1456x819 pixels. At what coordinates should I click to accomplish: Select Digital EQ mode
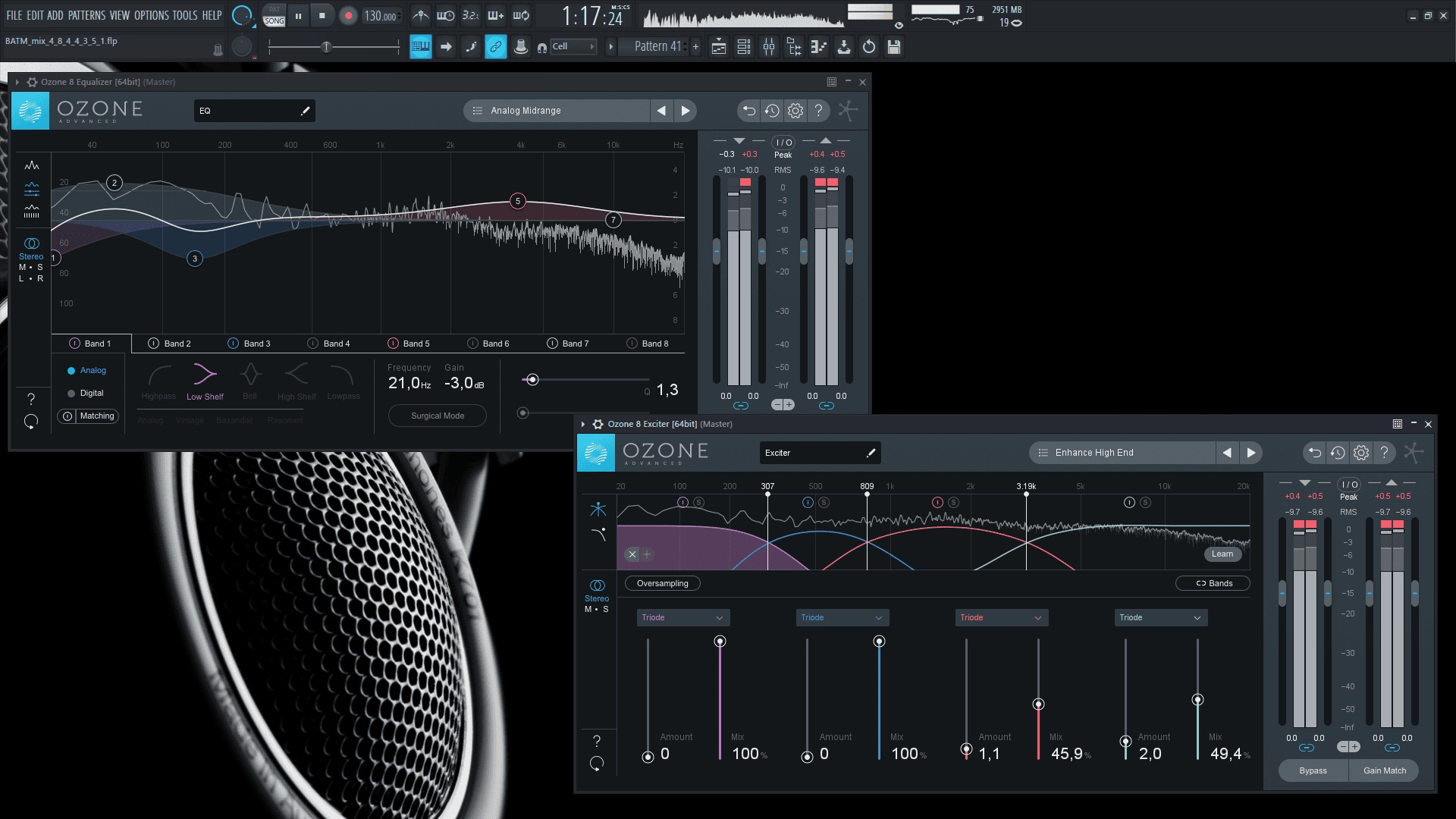[85, 394]
